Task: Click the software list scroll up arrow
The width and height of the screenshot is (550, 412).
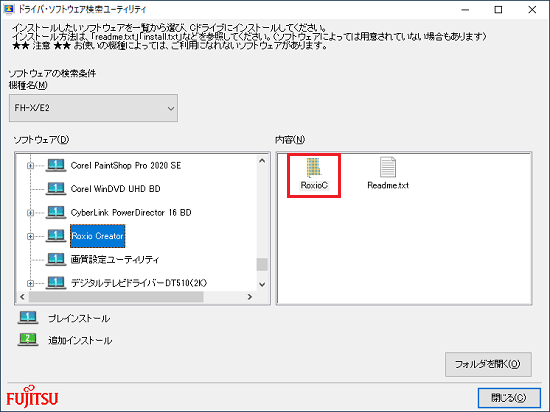Action: (262, 161)
